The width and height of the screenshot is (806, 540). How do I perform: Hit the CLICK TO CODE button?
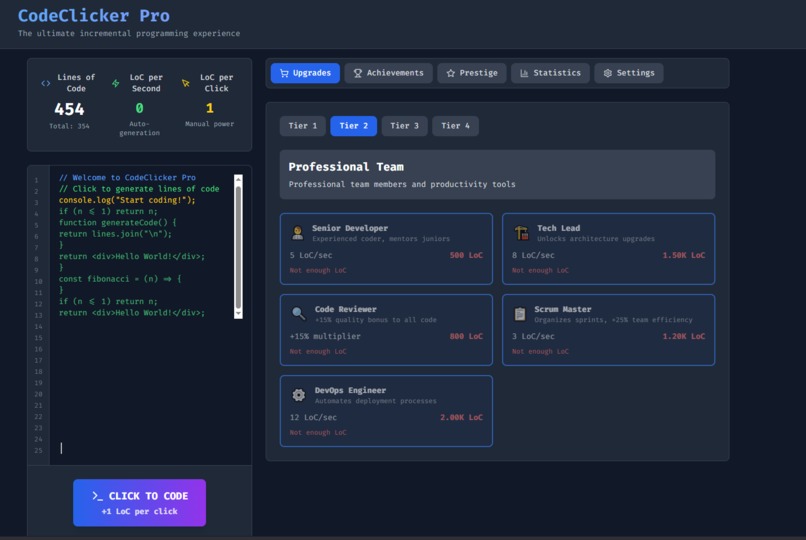click(x=139, y=502)
